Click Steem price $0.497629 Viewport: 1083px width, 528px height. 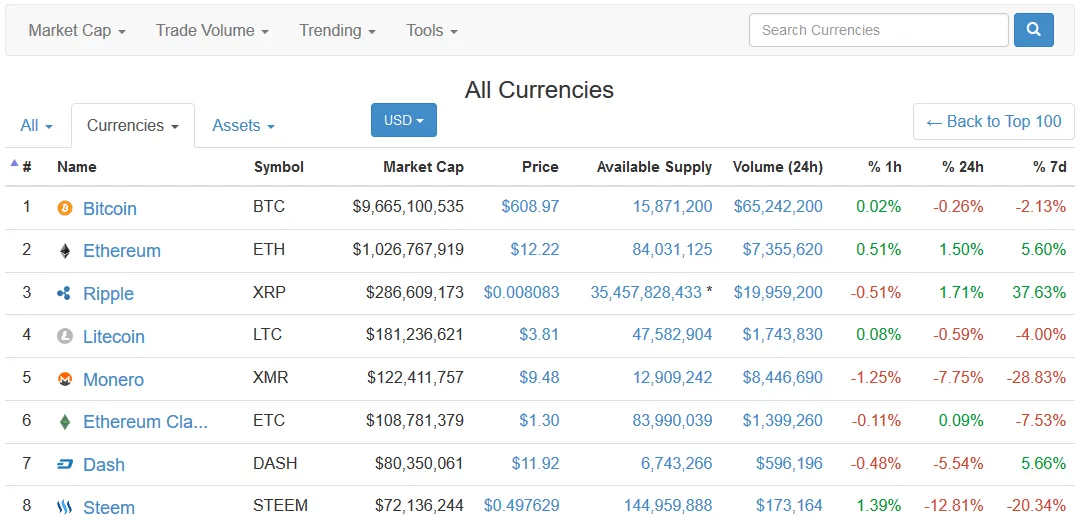(x=521, y=506)
